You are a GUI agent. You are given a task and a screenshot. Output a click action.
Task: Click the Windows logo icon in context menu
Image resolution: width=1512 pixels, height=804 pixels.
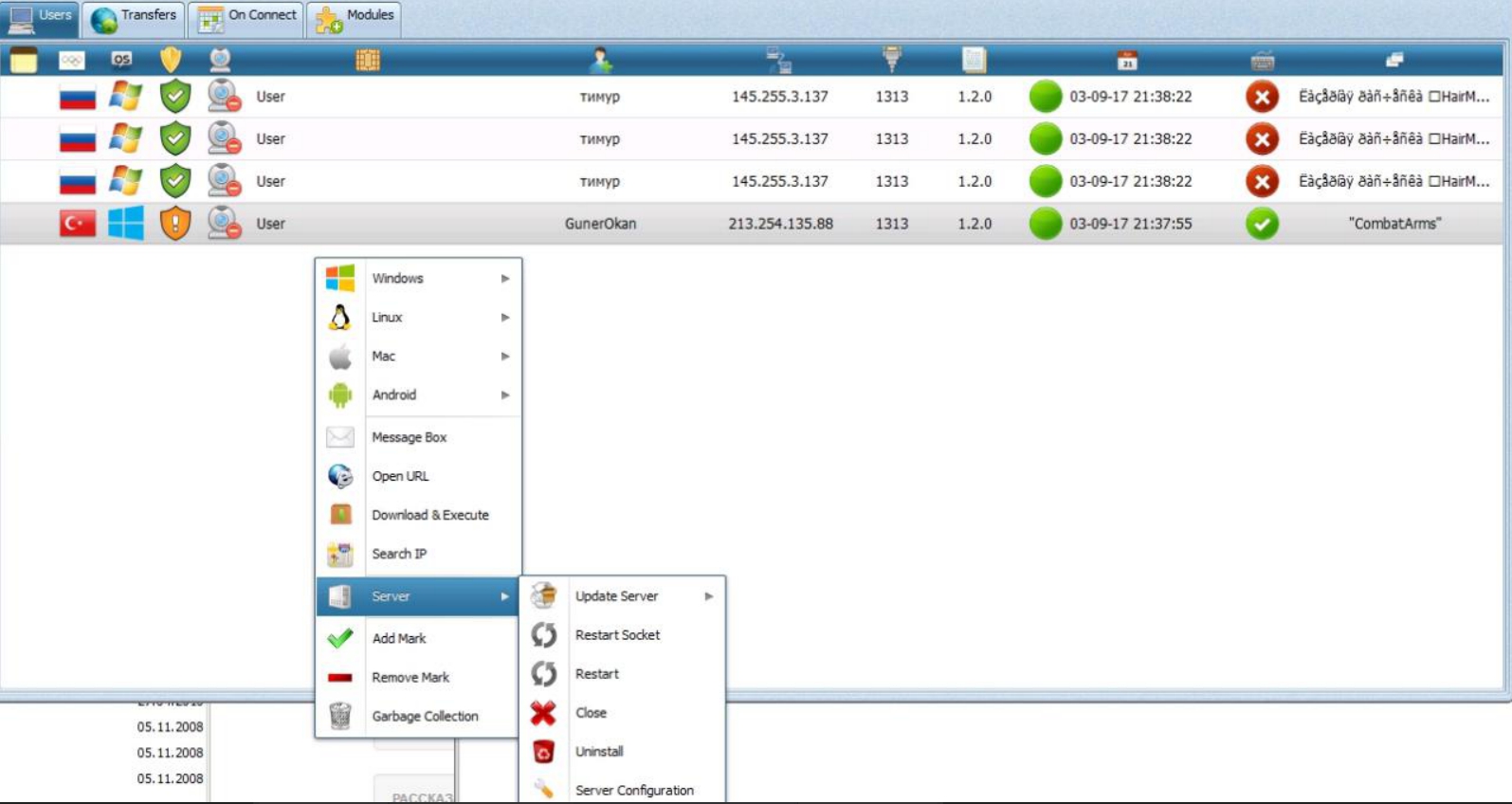(339, 278)
